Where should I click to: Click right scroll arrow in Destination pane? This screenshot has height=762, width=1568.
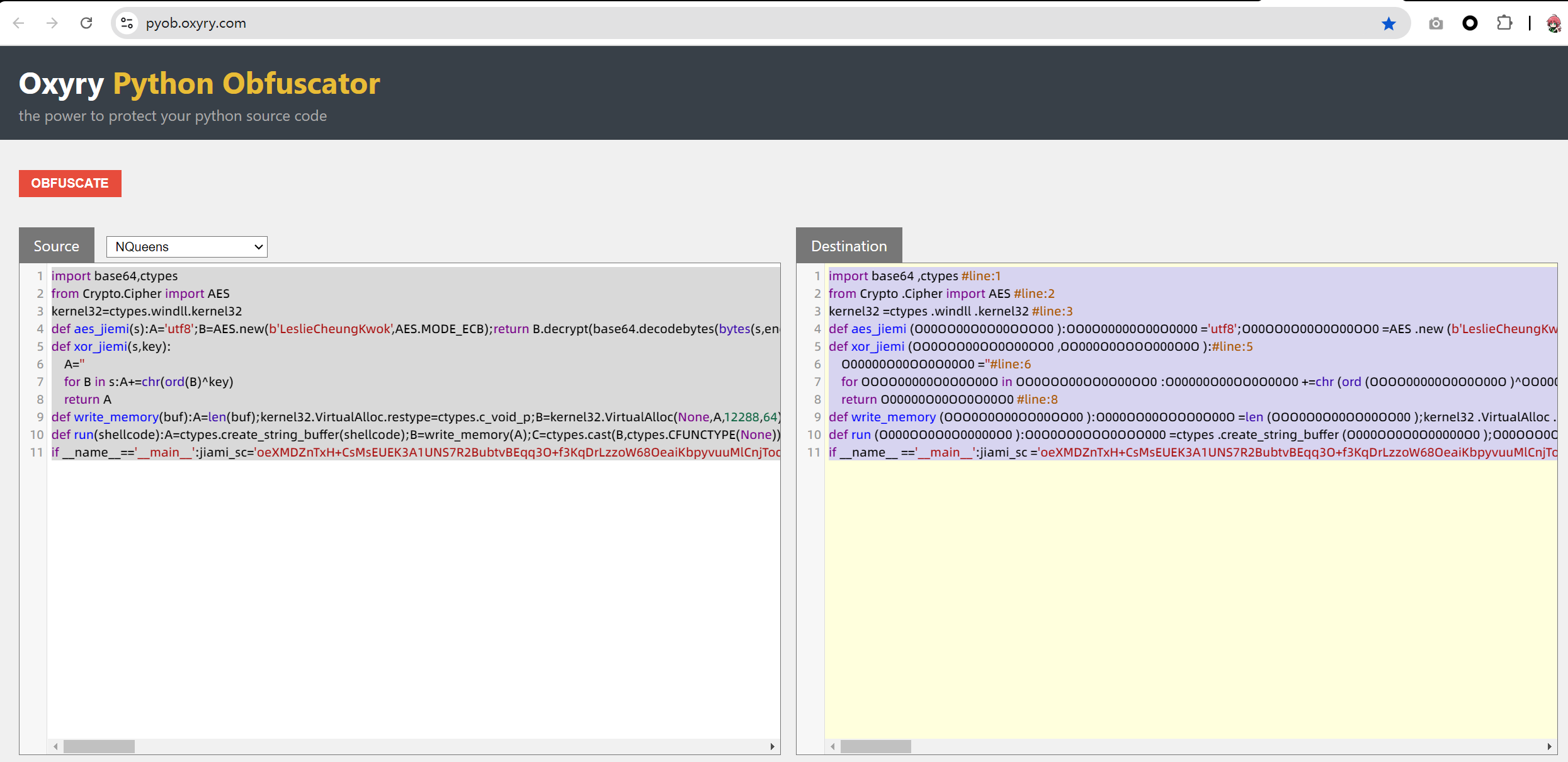(1549, 746)
